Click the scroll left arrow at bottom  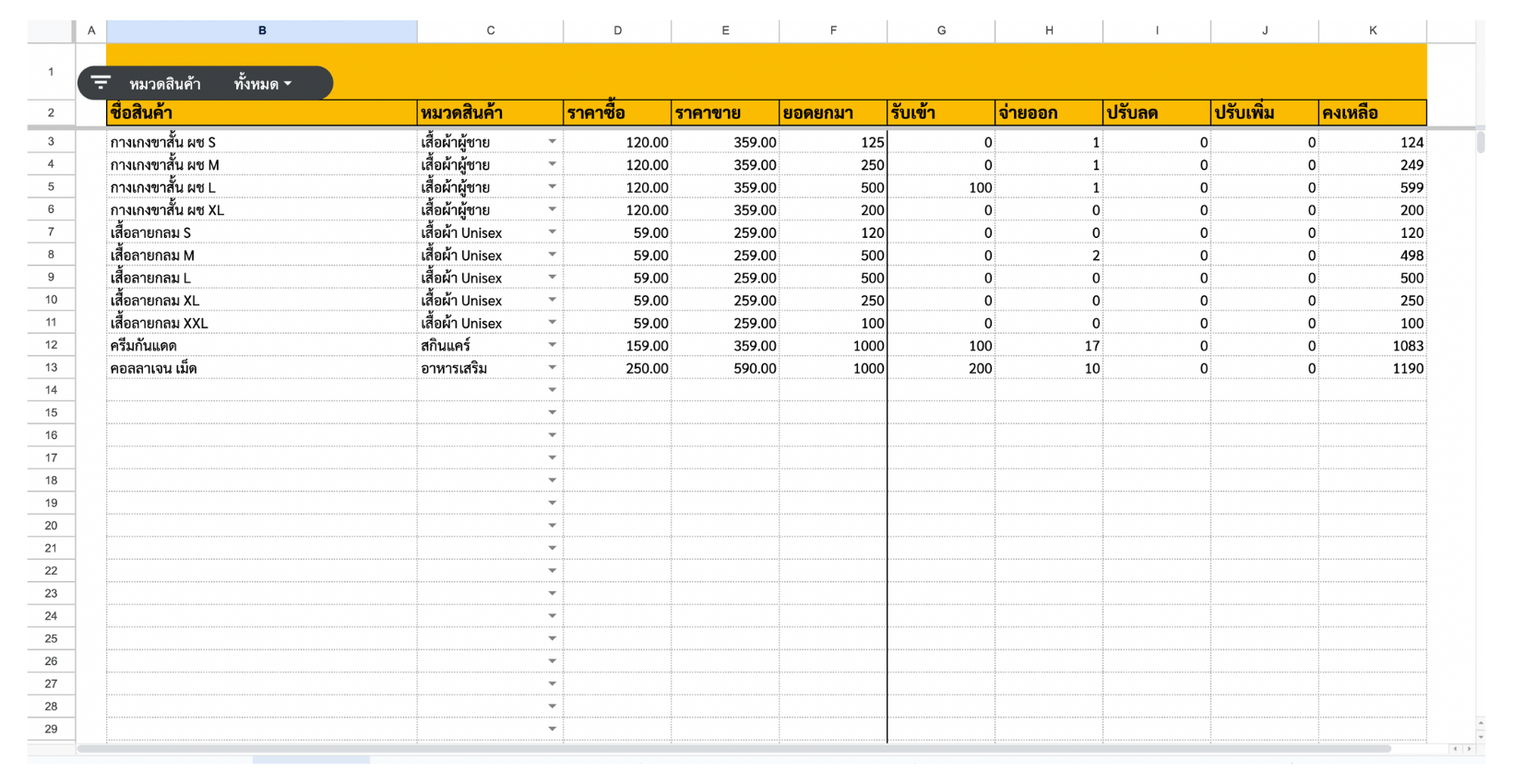click(x=1456, y=749)
